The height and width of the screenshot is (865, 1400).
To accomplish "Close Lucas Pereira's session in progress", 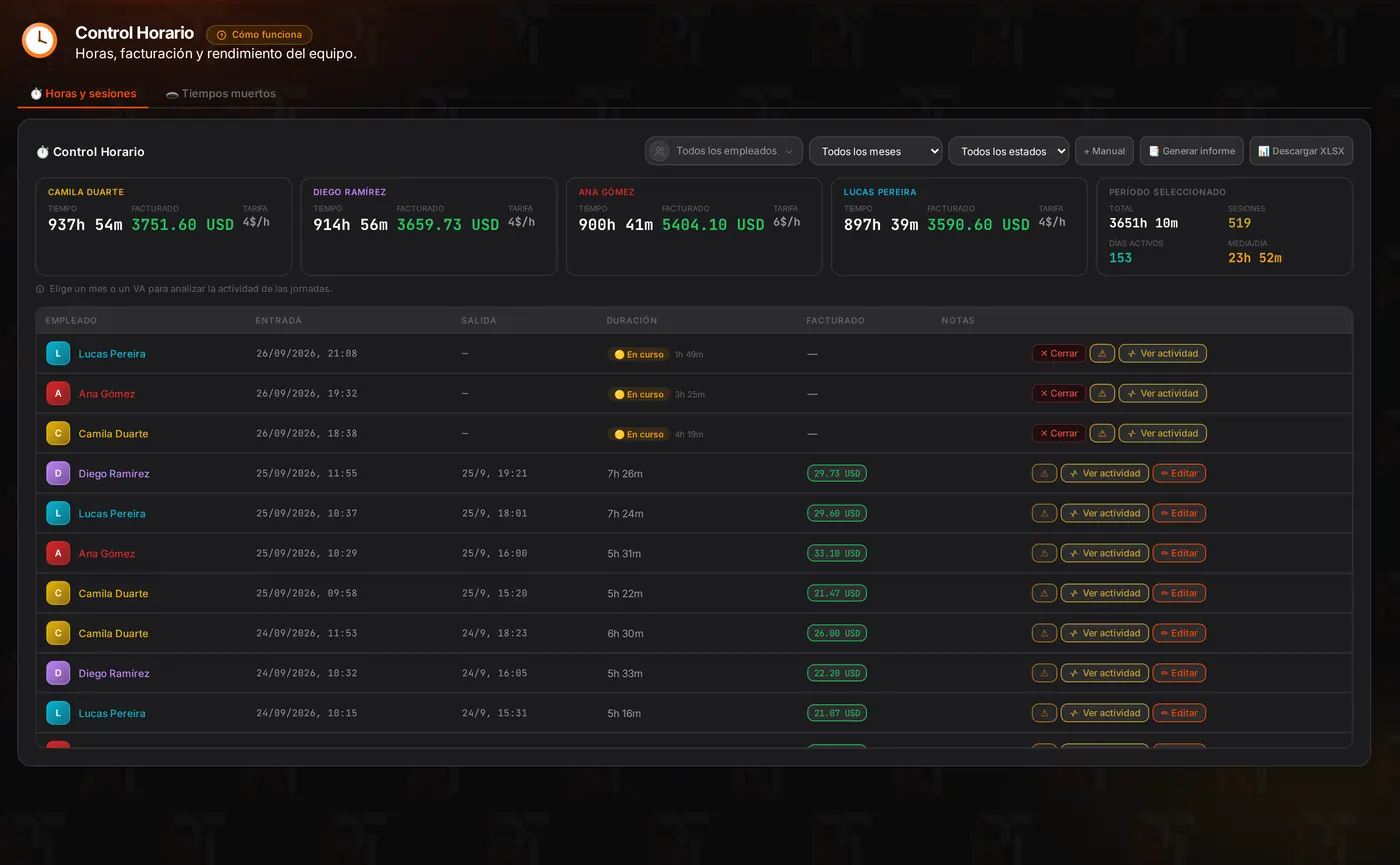I will point(1058,353).
